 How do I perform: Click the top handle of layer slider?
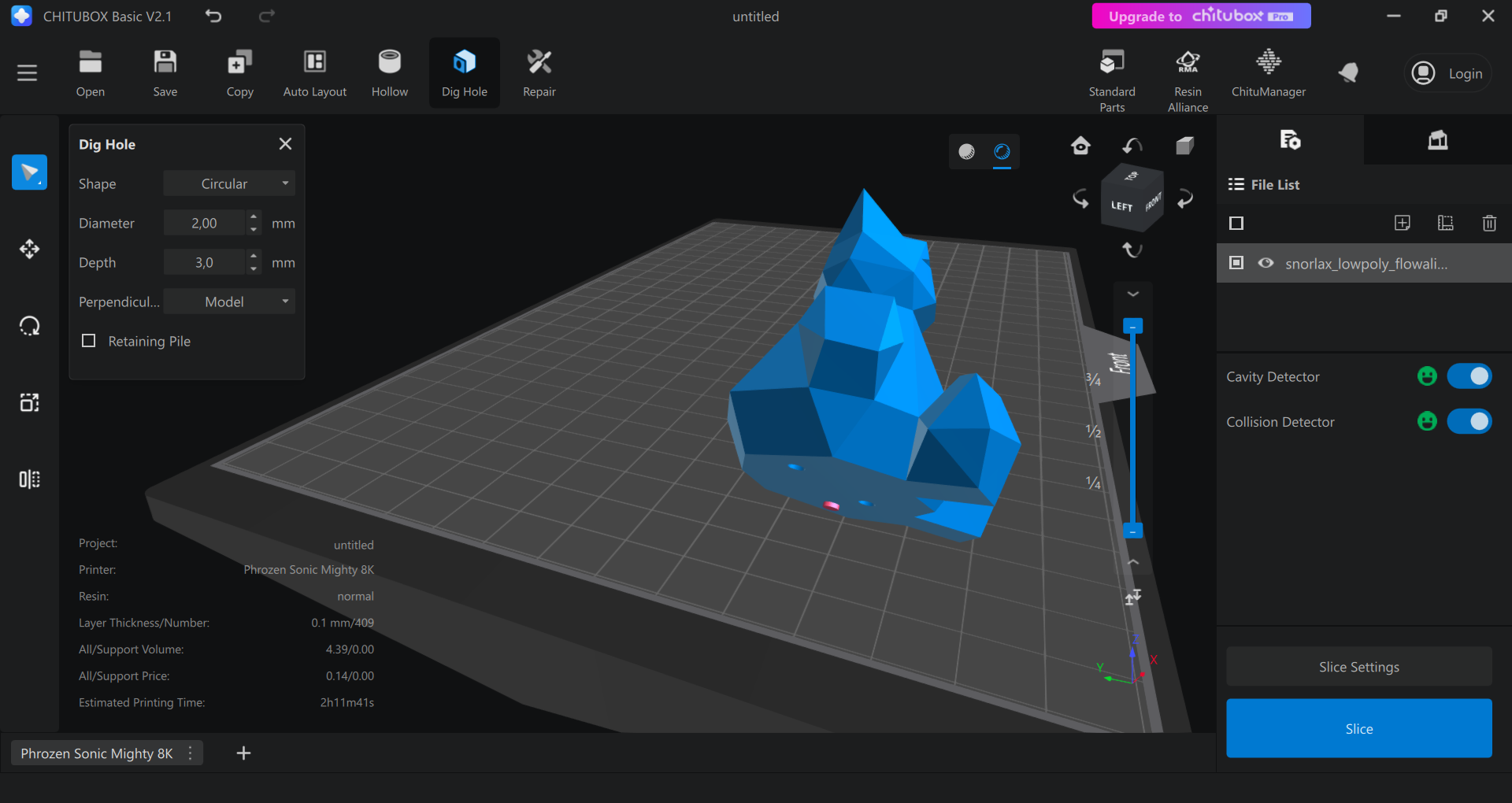click(1132, 326)
